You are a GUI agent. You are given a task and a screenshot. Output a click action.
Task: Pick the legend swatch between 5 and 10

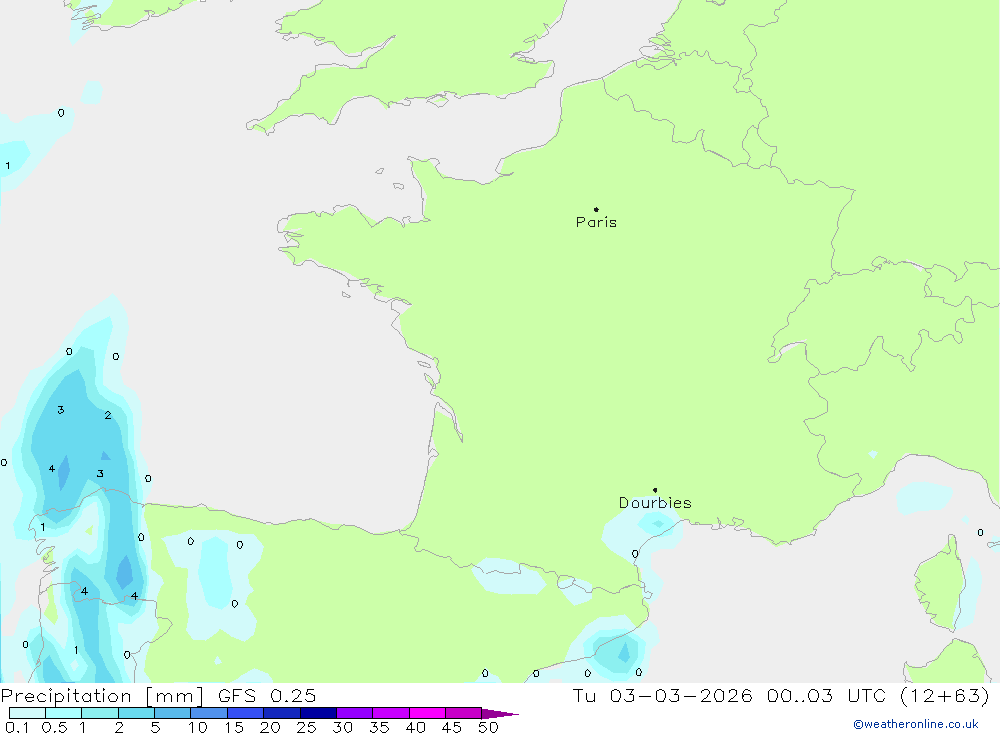coord(173,713)
